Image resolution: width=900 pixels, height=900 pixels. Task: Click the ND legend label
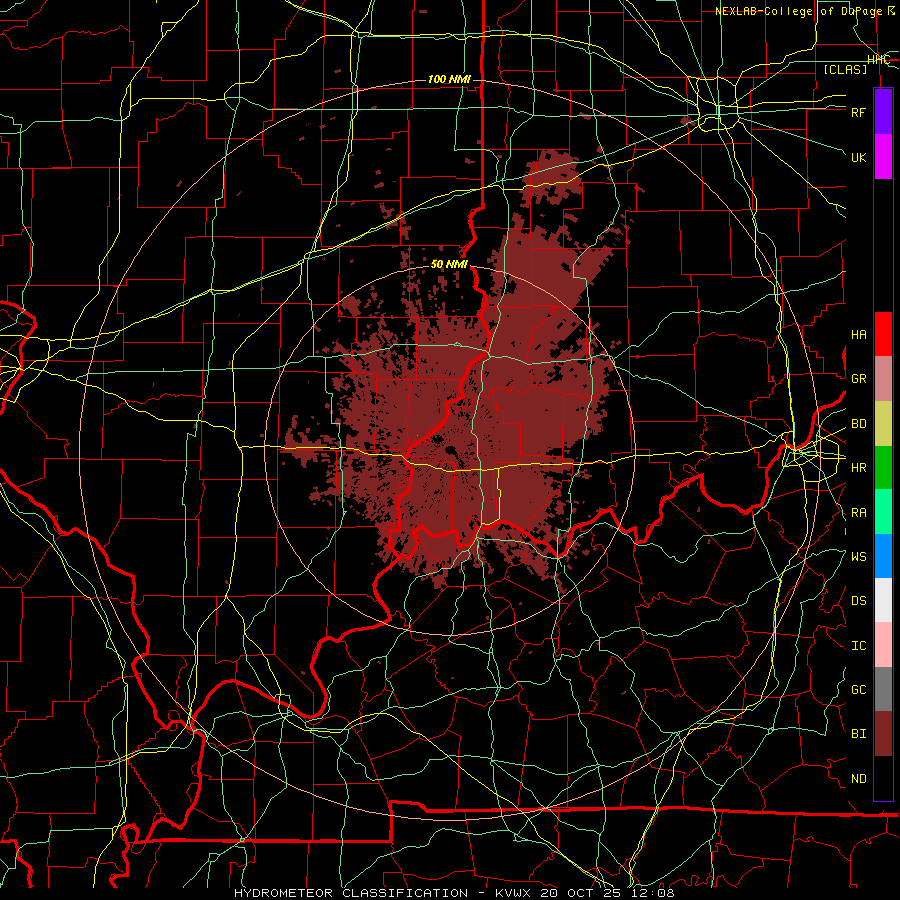[x=859, y=779]
